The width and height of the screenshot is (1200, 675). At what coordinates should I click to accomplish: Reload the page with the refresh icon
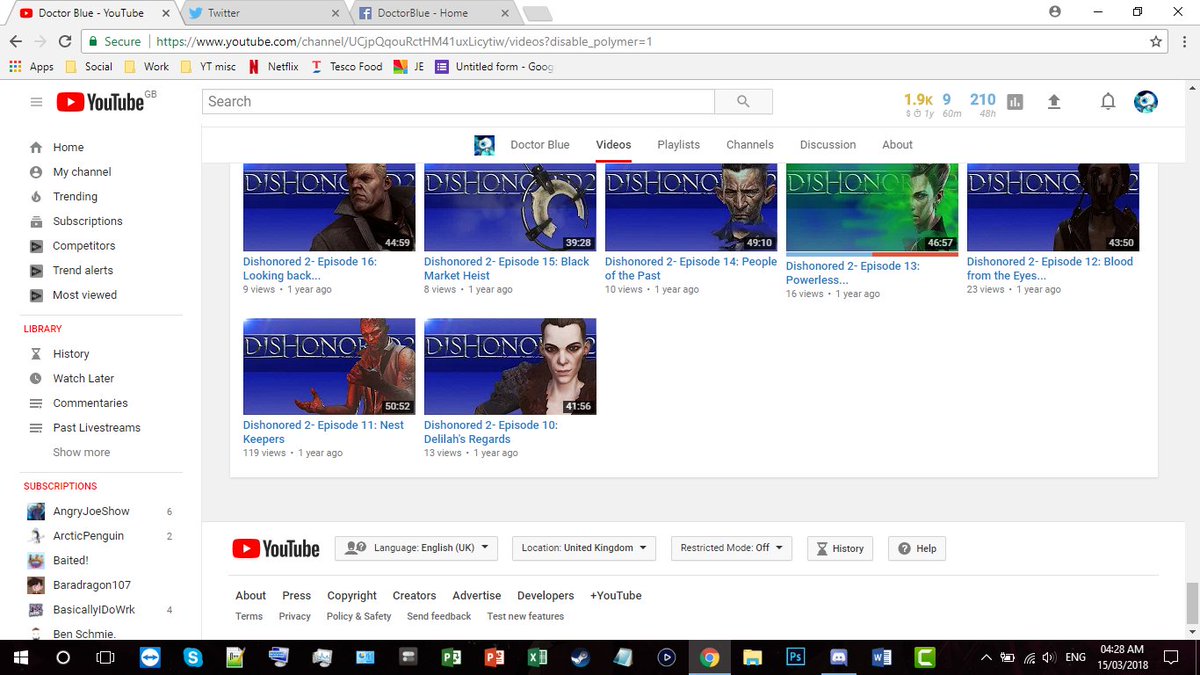pos(65,42)
